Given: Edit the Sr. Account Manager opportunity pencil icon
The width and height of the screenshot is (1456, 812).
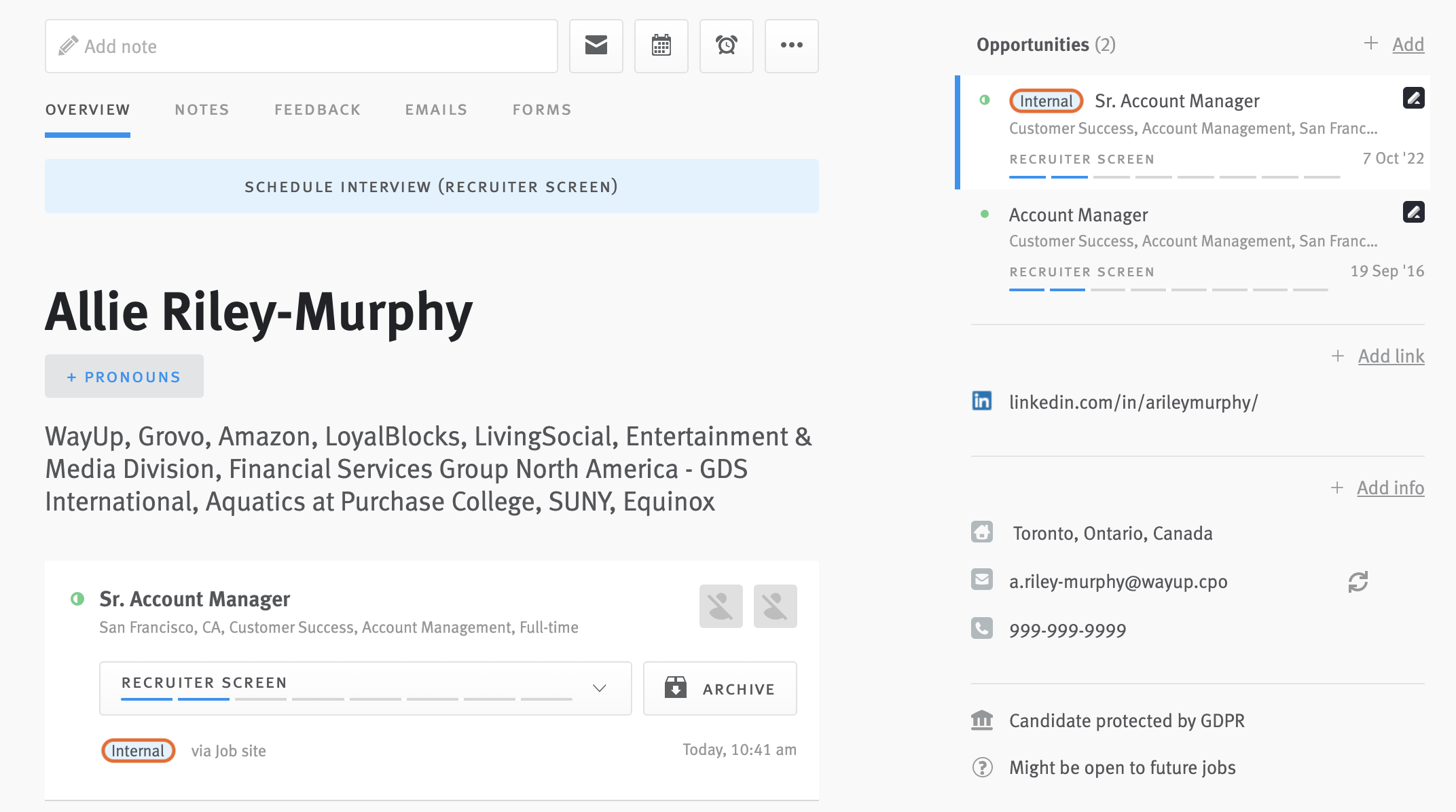Looking at the screenshot, I should point(1413,98).
